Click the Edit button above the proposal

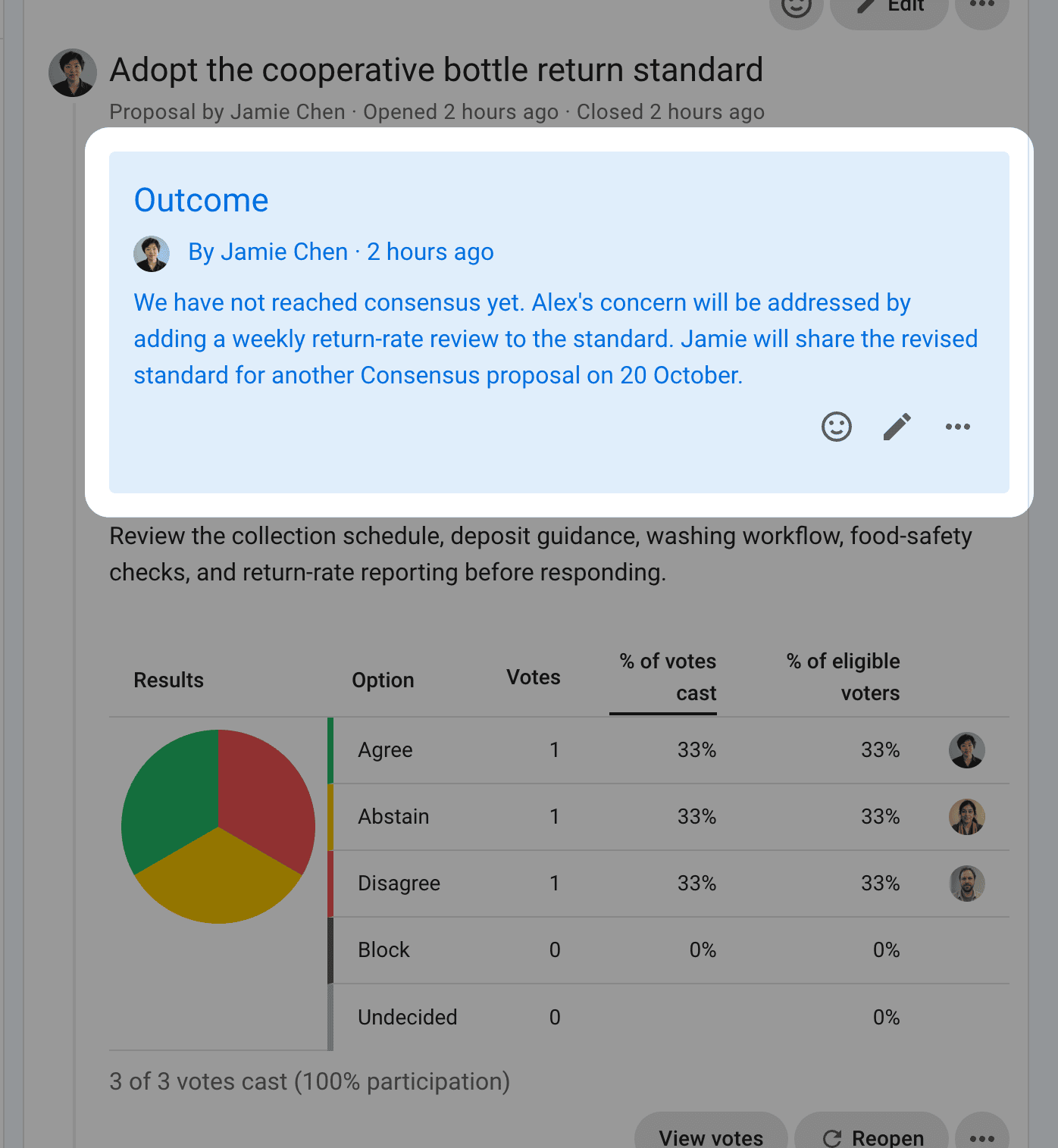tap(890, 8)
